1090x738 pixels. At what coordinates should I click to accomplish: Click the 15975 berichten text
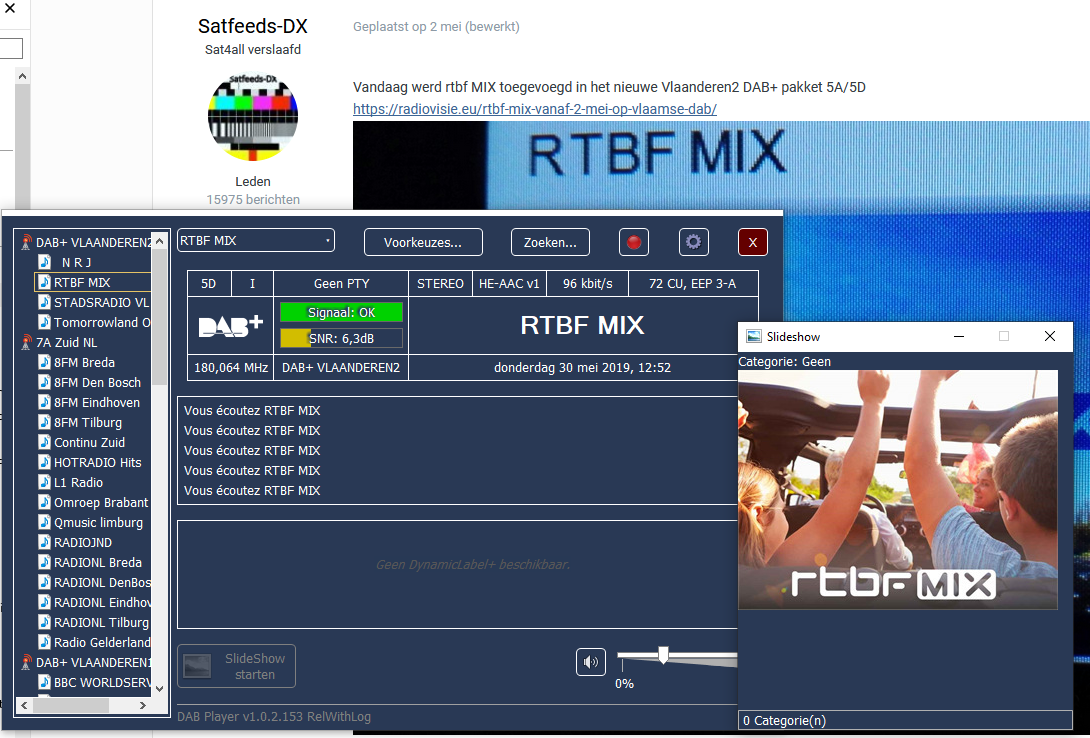(253, 199)
